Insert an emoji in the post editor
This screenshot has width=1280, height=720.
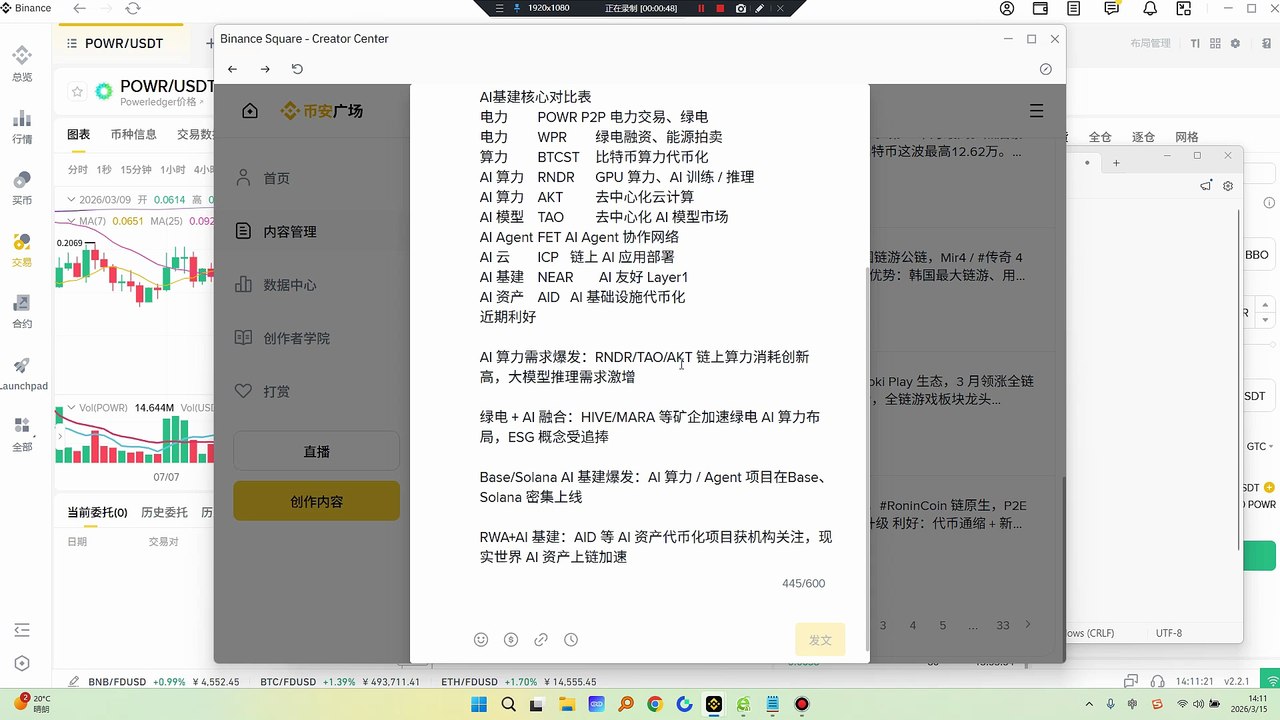481,640
